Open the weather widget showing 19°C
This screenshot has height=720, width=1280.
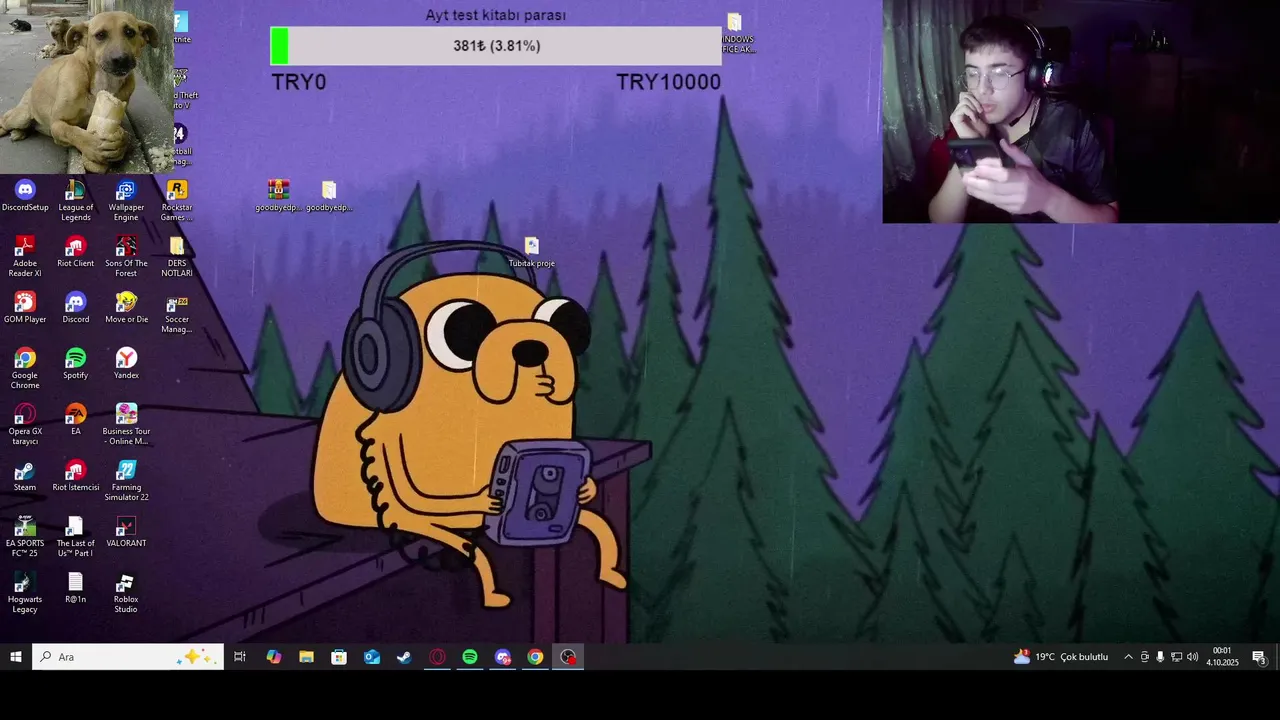click(1061, 657)
